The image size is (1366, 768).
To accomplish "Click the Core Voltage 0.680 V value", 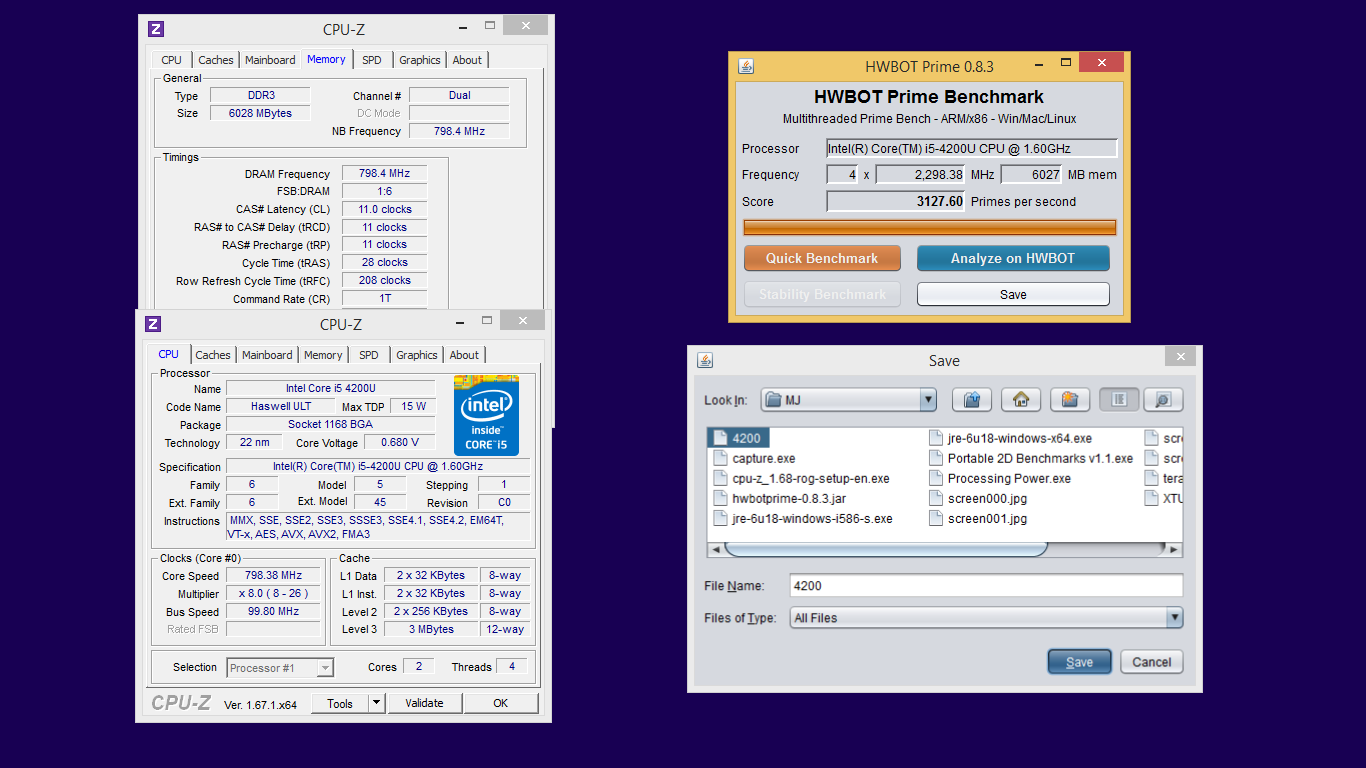I will (x=400, y=442).
